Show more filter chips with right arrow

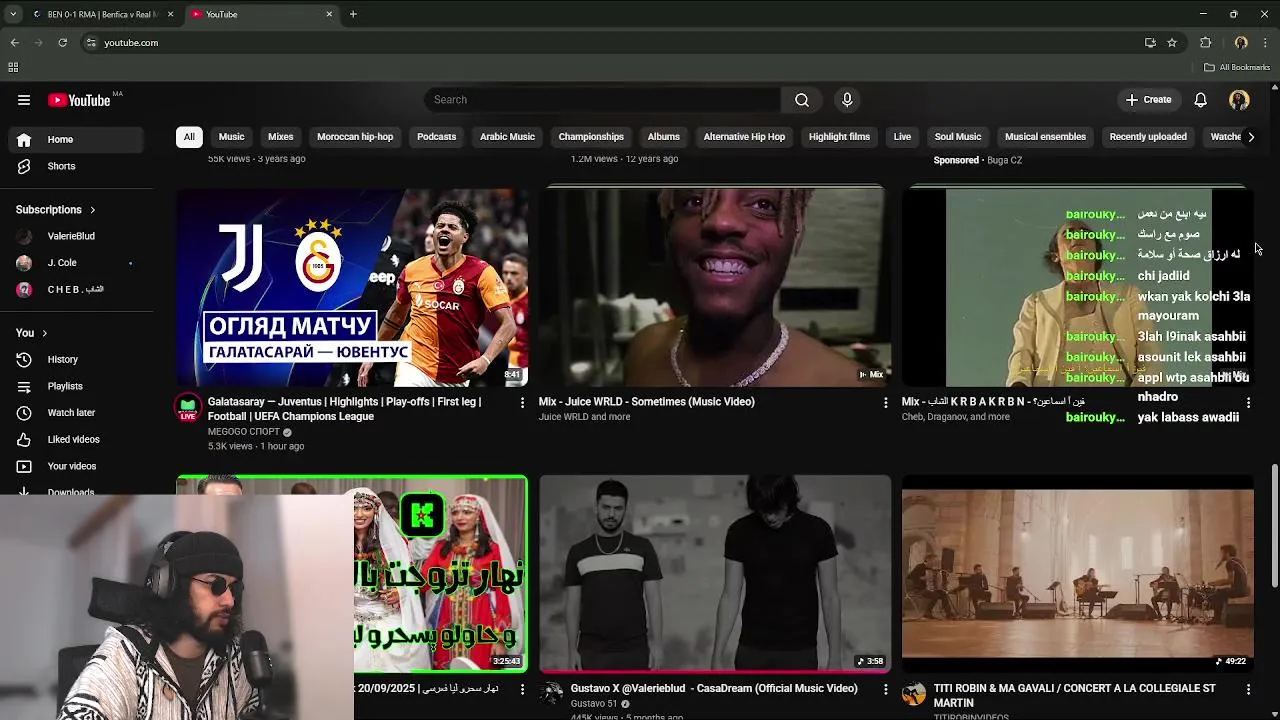(1250, 137)
